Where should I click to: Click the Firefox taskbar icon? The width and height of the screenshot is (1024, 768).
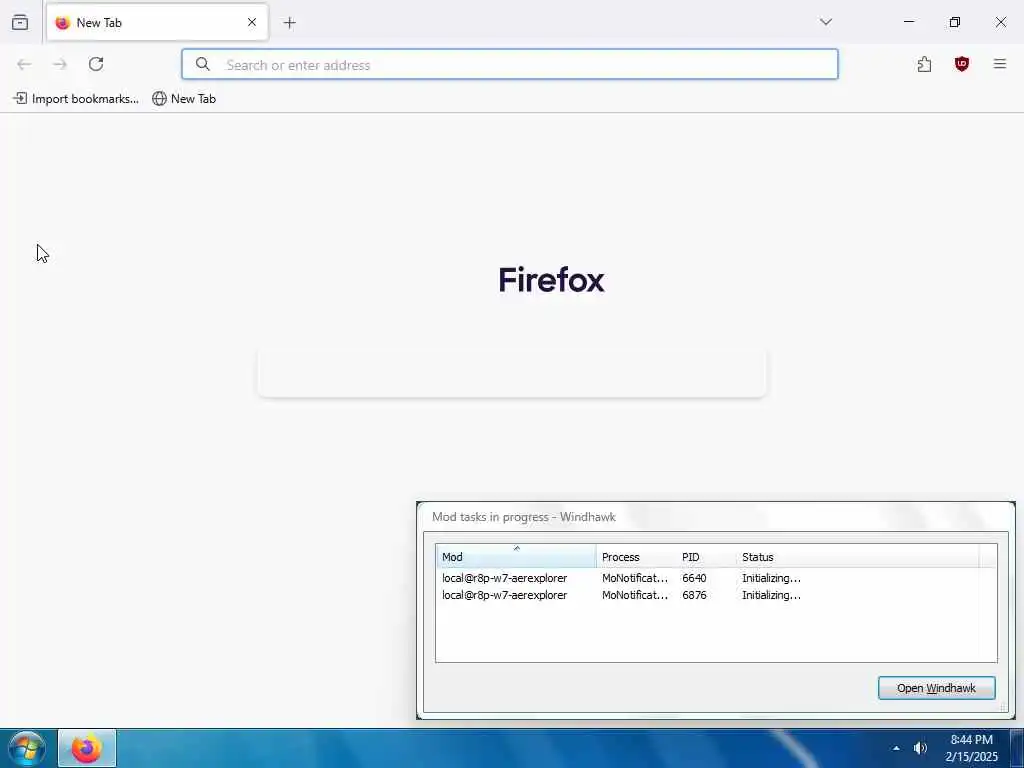click(x=87, y=748)
